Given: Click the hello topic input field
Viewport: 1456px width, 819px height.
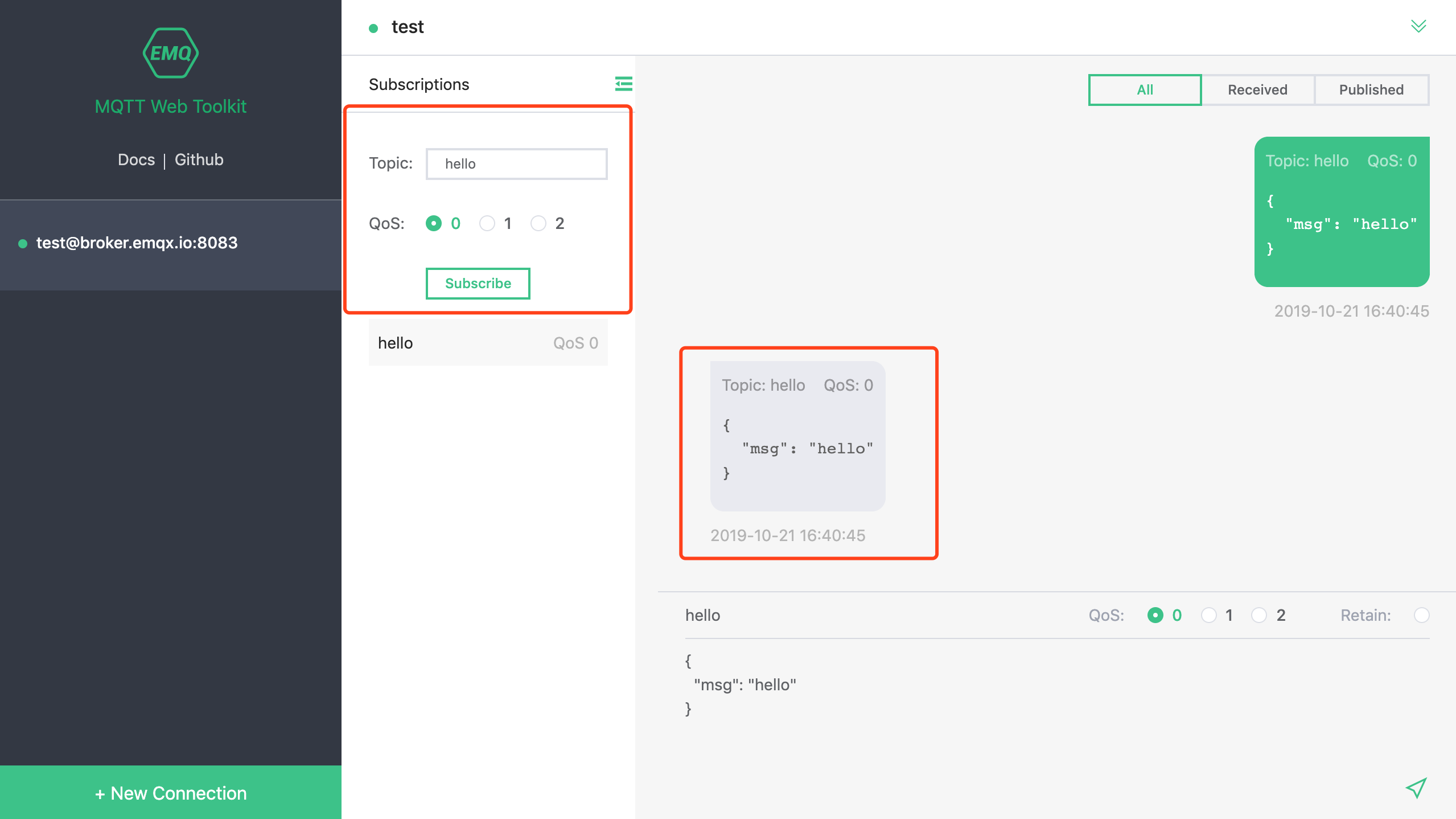Looking at the screenshot, I should pos(517,163).
